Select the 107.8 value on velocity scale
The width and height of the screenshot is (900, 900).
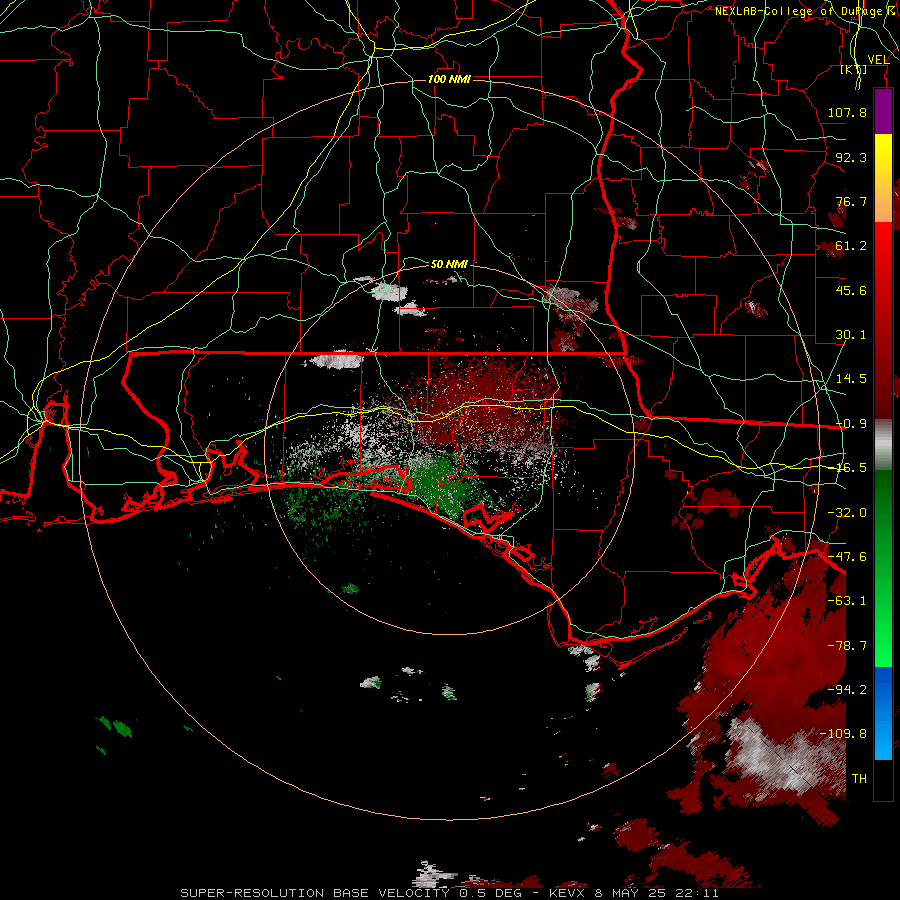[847, 112]
